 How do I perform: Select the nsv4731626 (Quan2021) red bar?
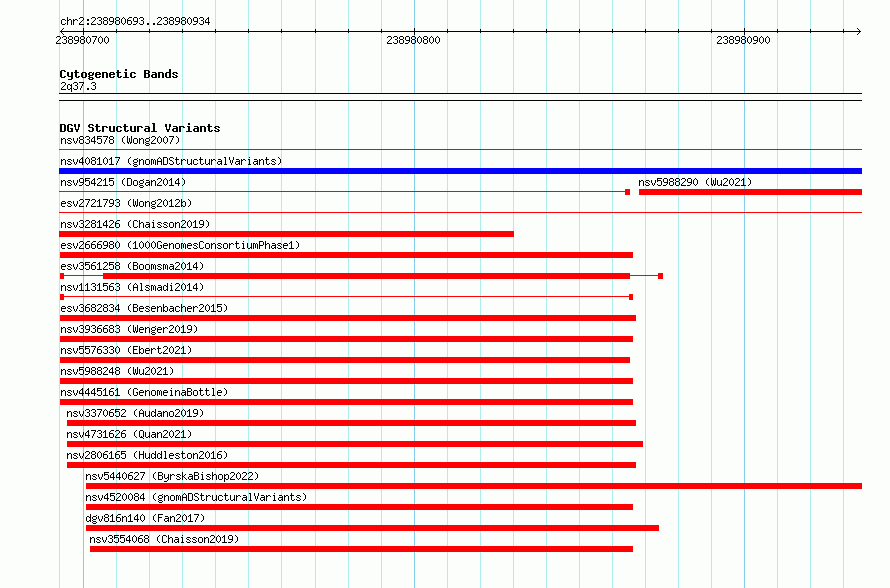click(355, 444)
